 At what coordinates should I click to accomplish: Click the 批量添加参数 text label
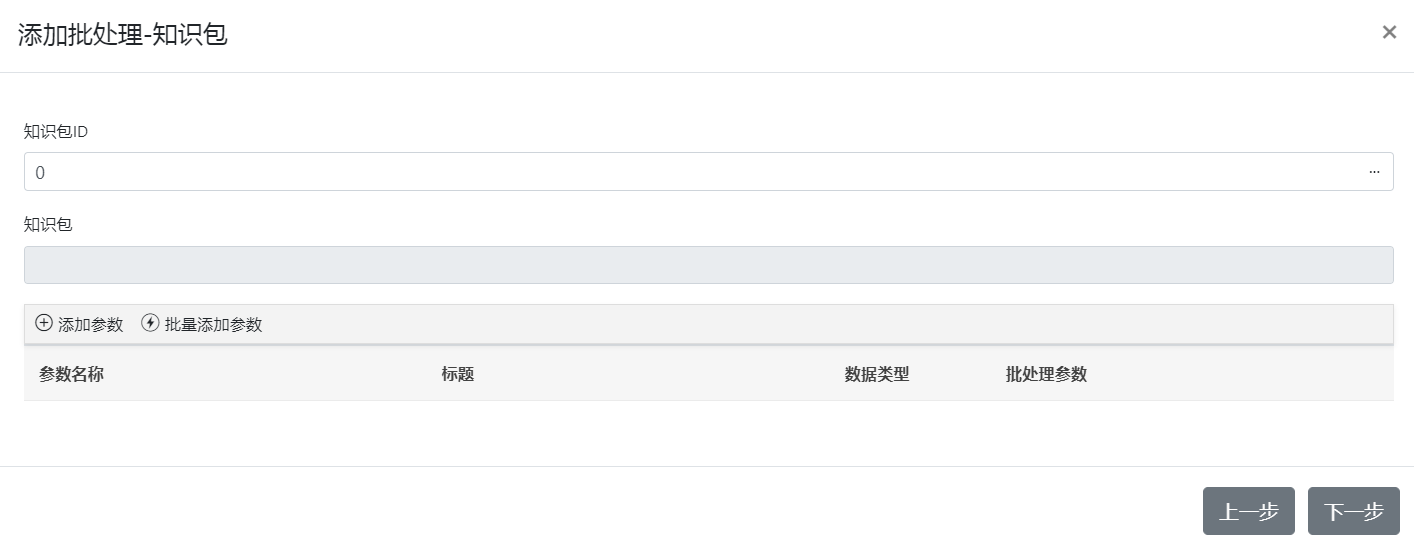pos(213,324)
